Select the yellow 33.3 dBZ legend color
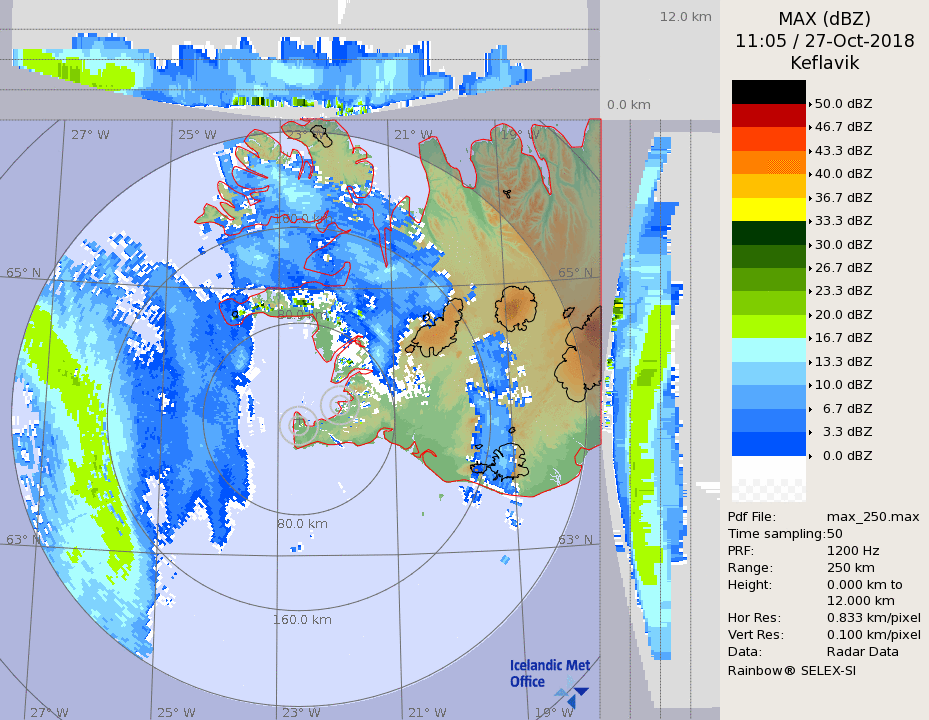The width and height of the screenshot is (929, 720). click(768, 209)
